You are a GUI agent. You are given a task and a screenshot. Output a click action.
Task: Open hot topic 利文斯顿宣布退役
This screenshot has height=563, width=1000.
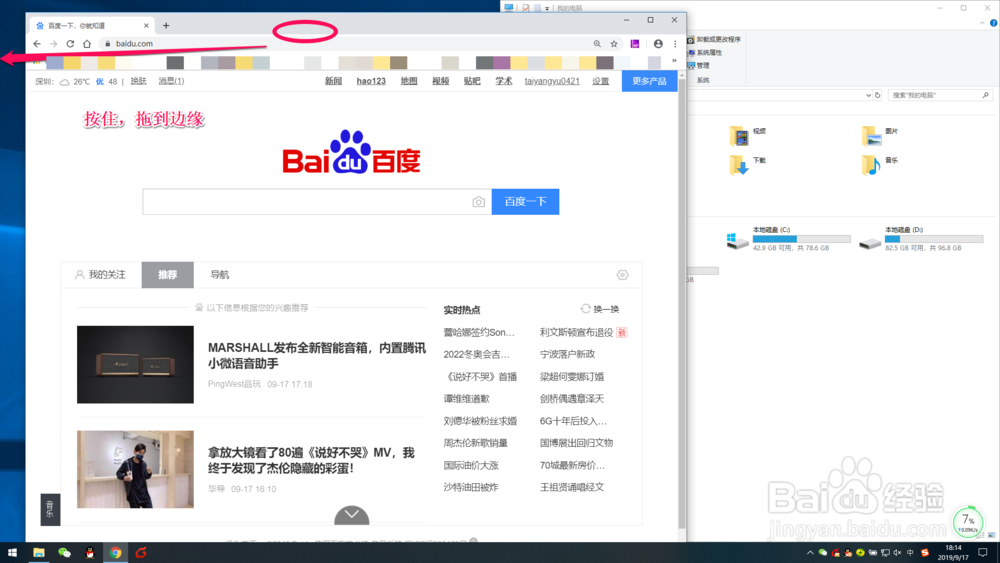click(x=577, y=332)
